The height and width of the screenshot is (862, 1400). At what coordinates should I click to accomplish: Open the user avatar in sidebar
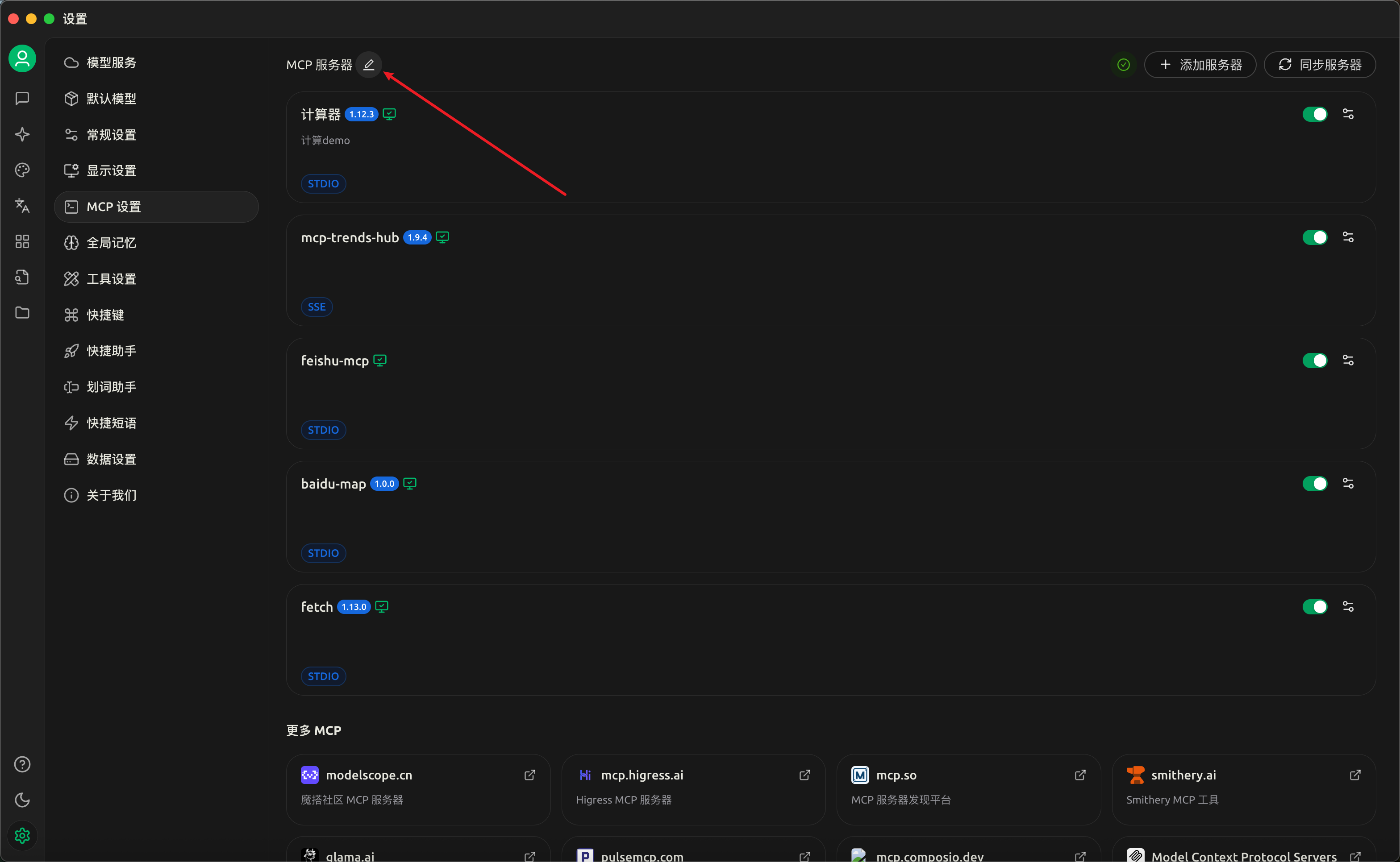tap(22, 58)
